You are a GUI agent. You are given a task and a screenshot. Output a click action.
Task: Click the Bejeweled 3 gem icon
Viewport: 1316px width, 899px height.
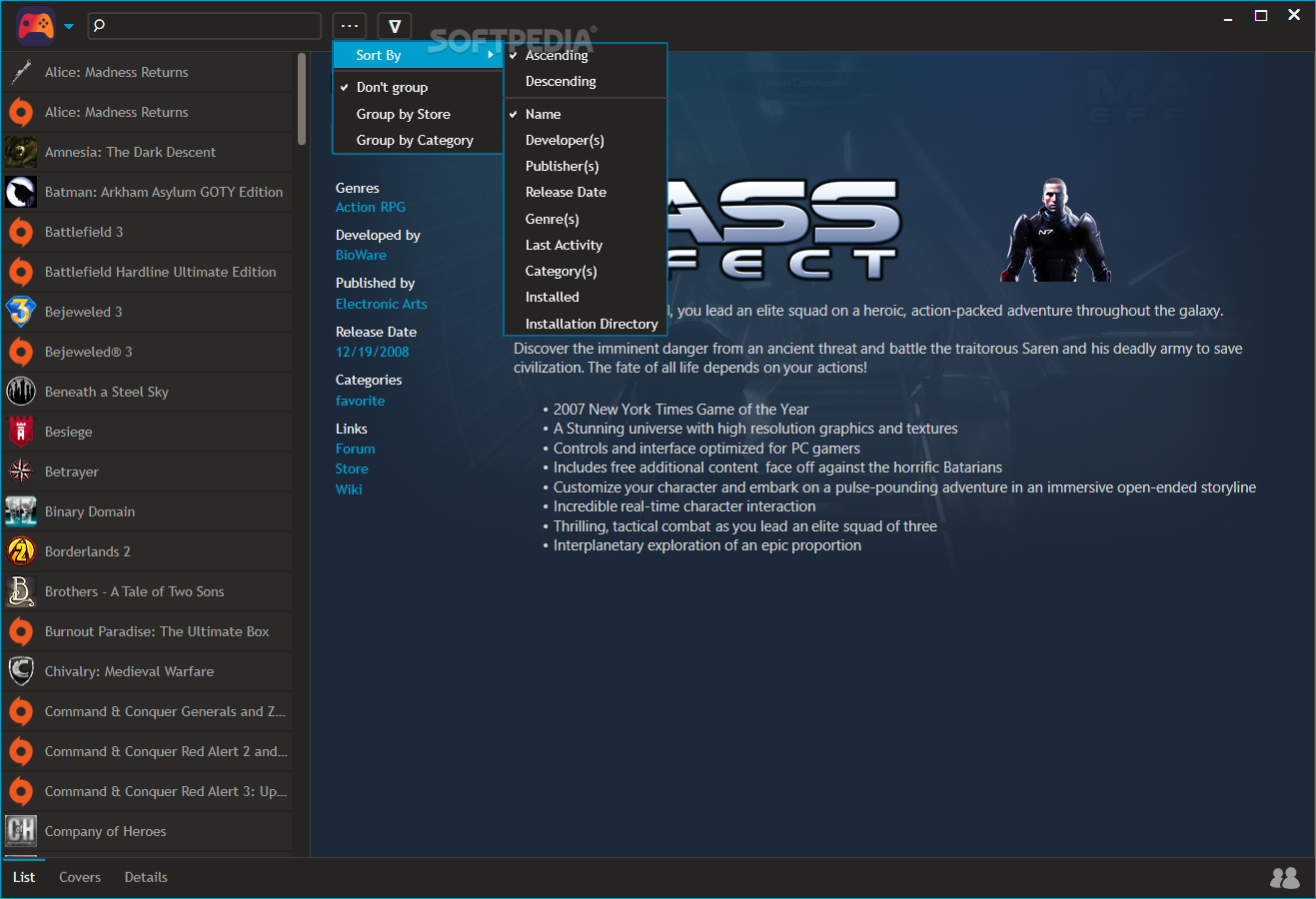[21, 312]
